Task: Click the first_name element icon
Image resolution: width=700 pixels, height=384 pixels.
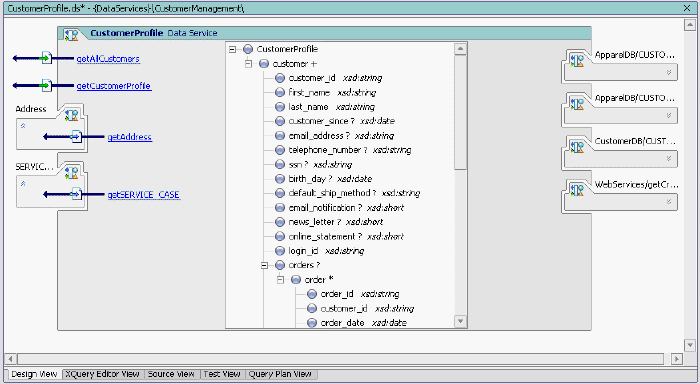Action: coord(280,92)
